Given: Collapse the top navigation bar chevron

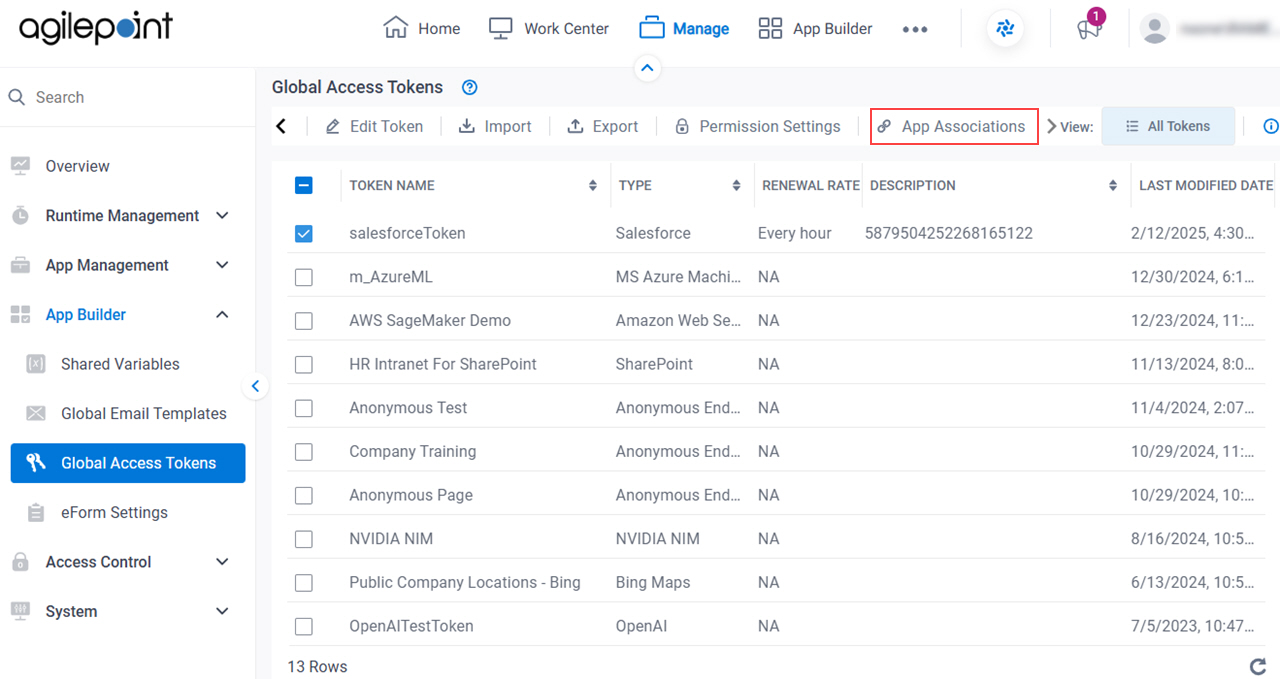Looking at the screenshot, I should tap(647, 68).
